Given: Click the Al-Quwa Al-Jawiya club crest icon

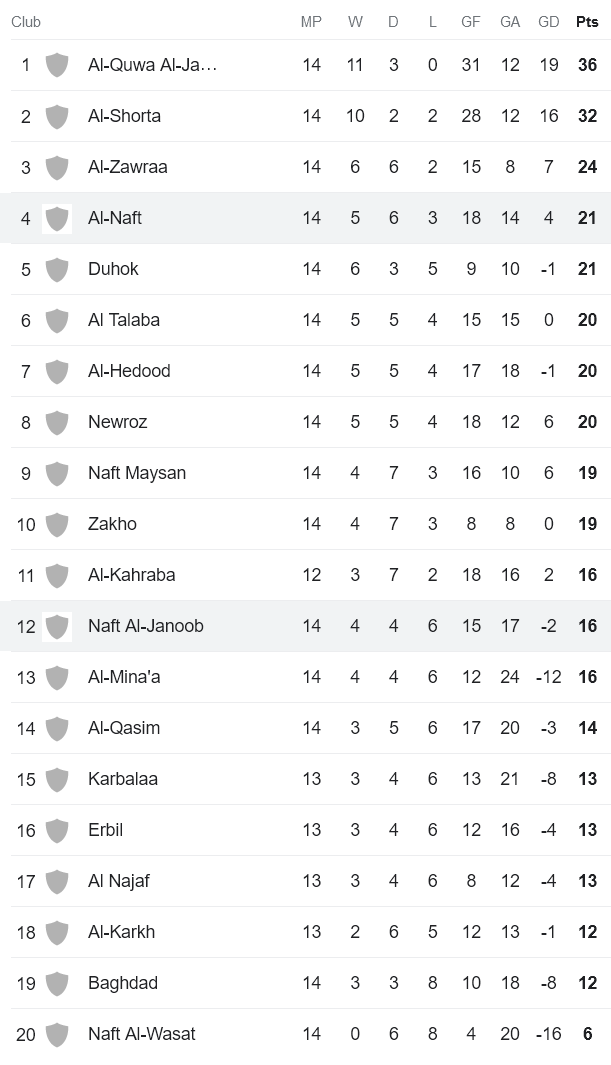Looking at the screenshot, I should pos(57,65).
